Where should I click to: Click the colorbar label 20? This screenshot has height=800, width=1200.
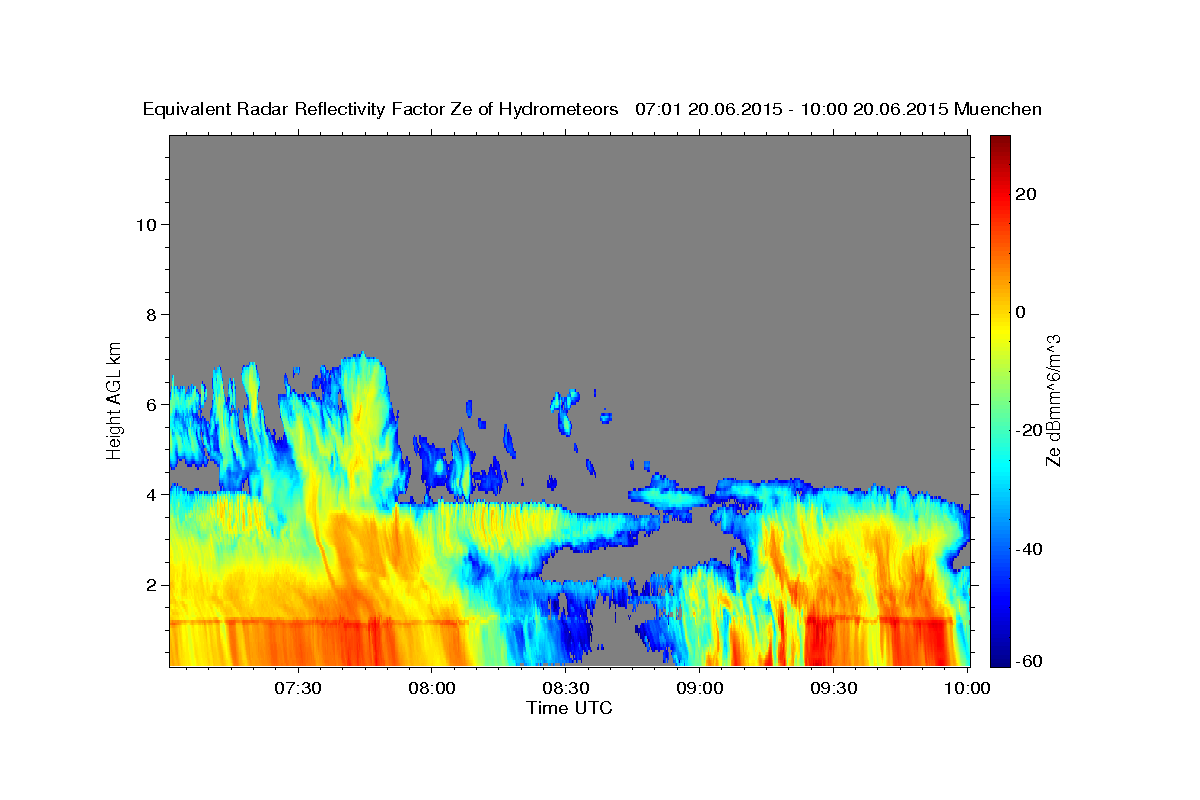click(1025, 194)
